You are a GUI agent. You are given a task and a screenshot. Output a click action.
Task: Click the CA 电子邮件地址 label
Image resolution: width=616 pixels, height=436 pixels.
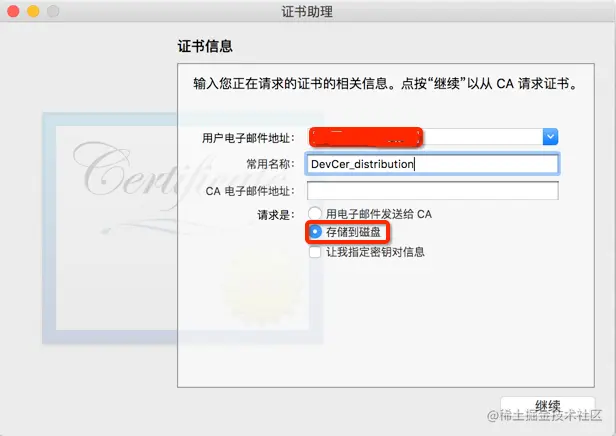(x=250, y=191)
